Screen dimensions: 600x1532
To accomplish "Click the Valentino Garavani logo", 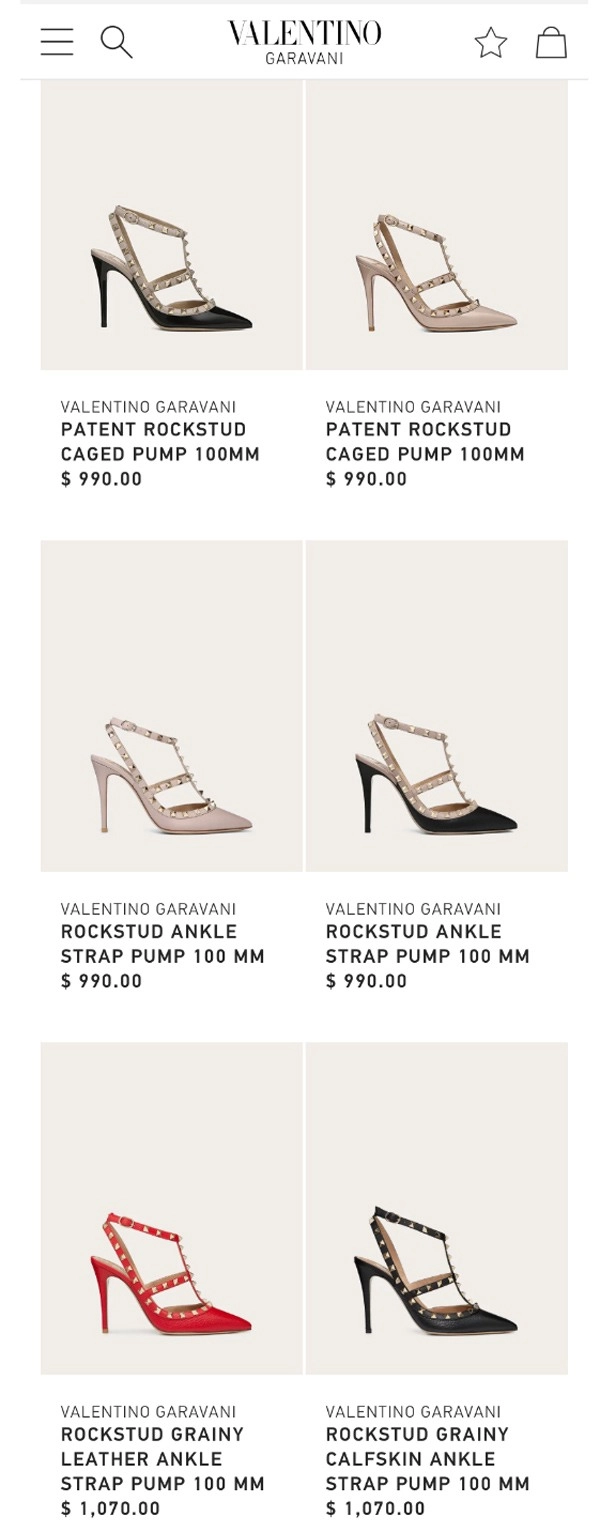I will tap(304, 42).
